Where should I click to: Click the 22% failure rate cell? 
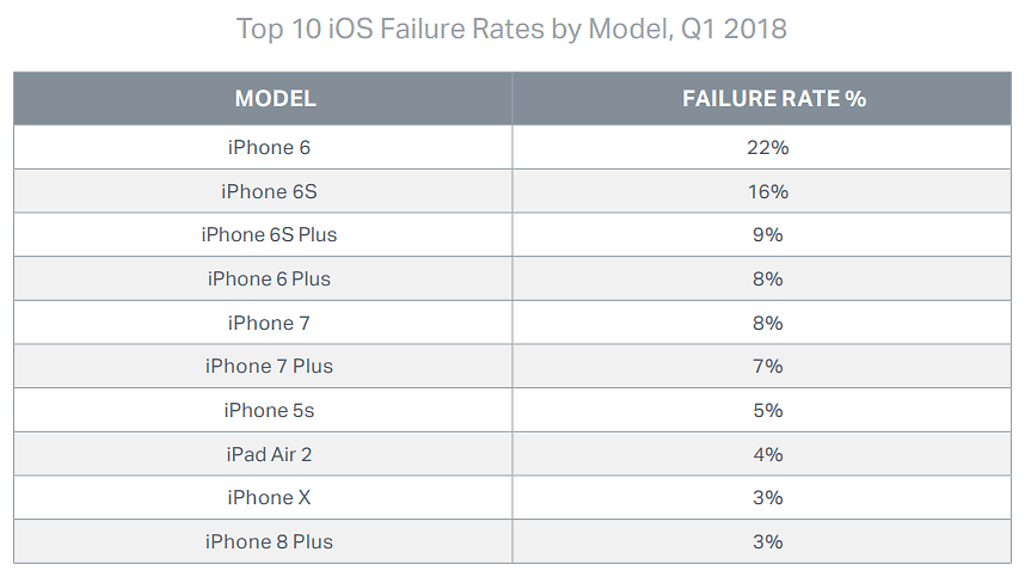(x=768, y=148)
